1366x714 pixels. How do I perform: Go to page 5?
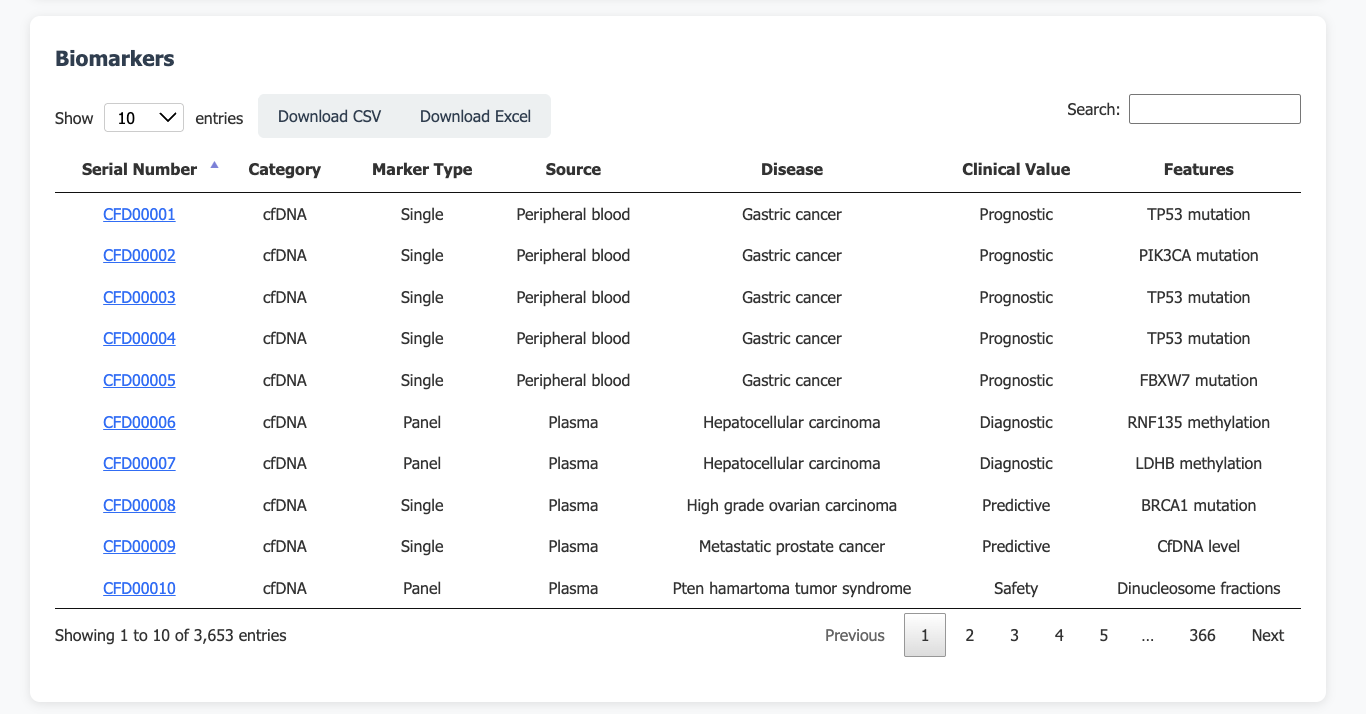pos(1104,635)
